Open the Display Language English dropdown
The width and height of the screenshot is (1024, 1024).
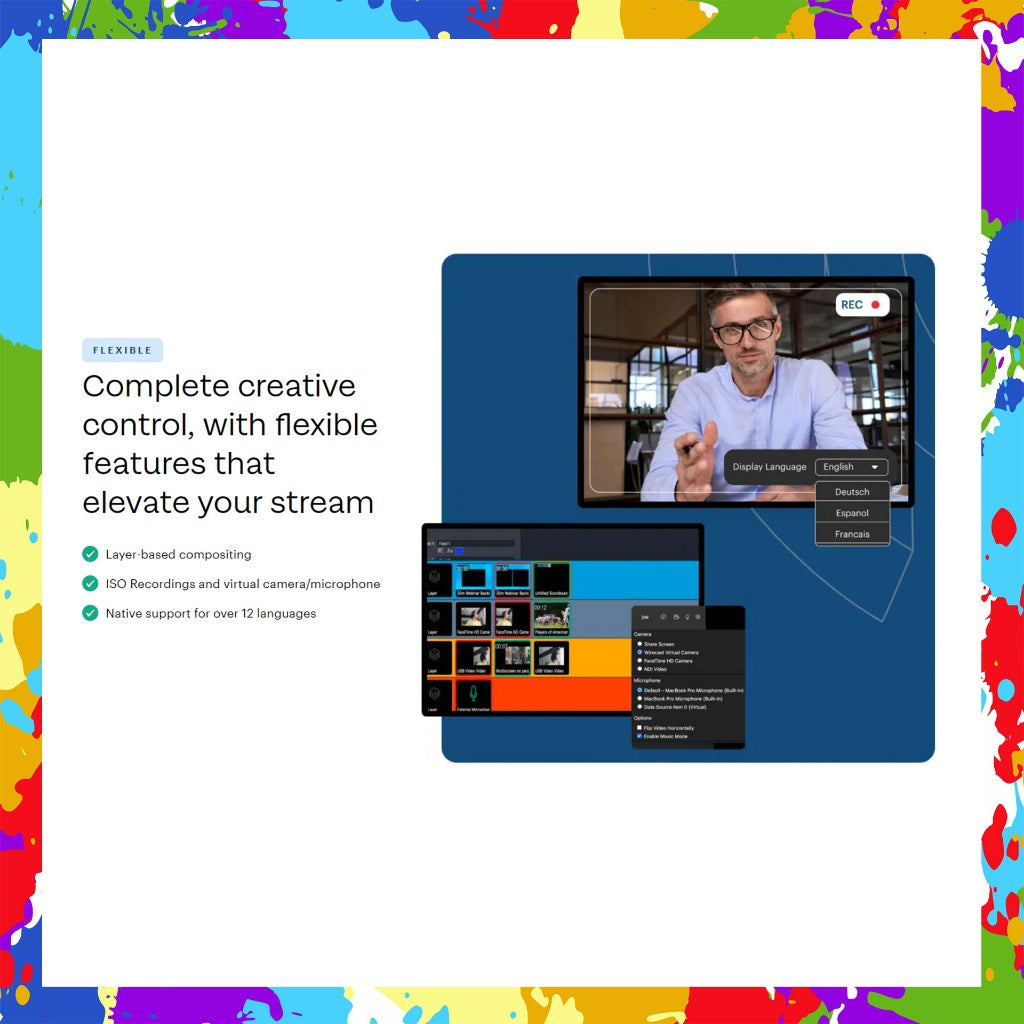(x=850, y=466)
